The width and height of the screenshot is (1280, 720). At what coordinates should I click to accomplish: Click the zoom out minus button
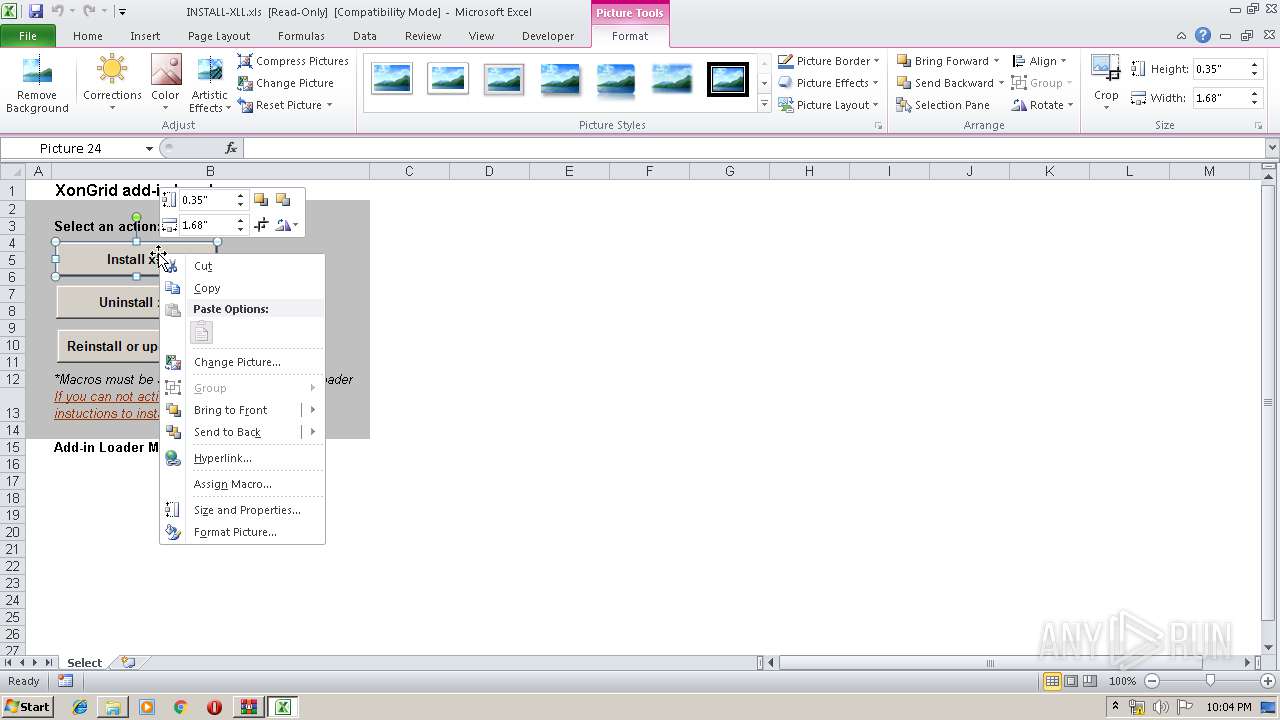[1152, 681]
